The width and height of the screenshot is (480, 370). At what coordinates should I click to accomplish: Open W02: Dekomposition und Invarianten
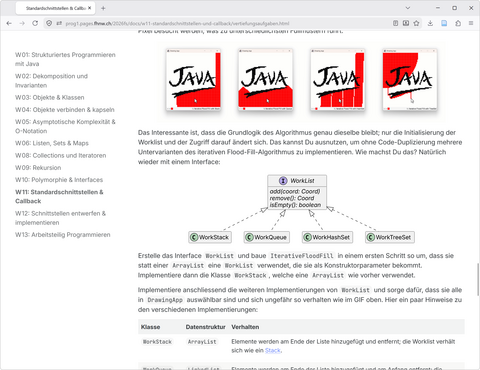tap(51, 81)
